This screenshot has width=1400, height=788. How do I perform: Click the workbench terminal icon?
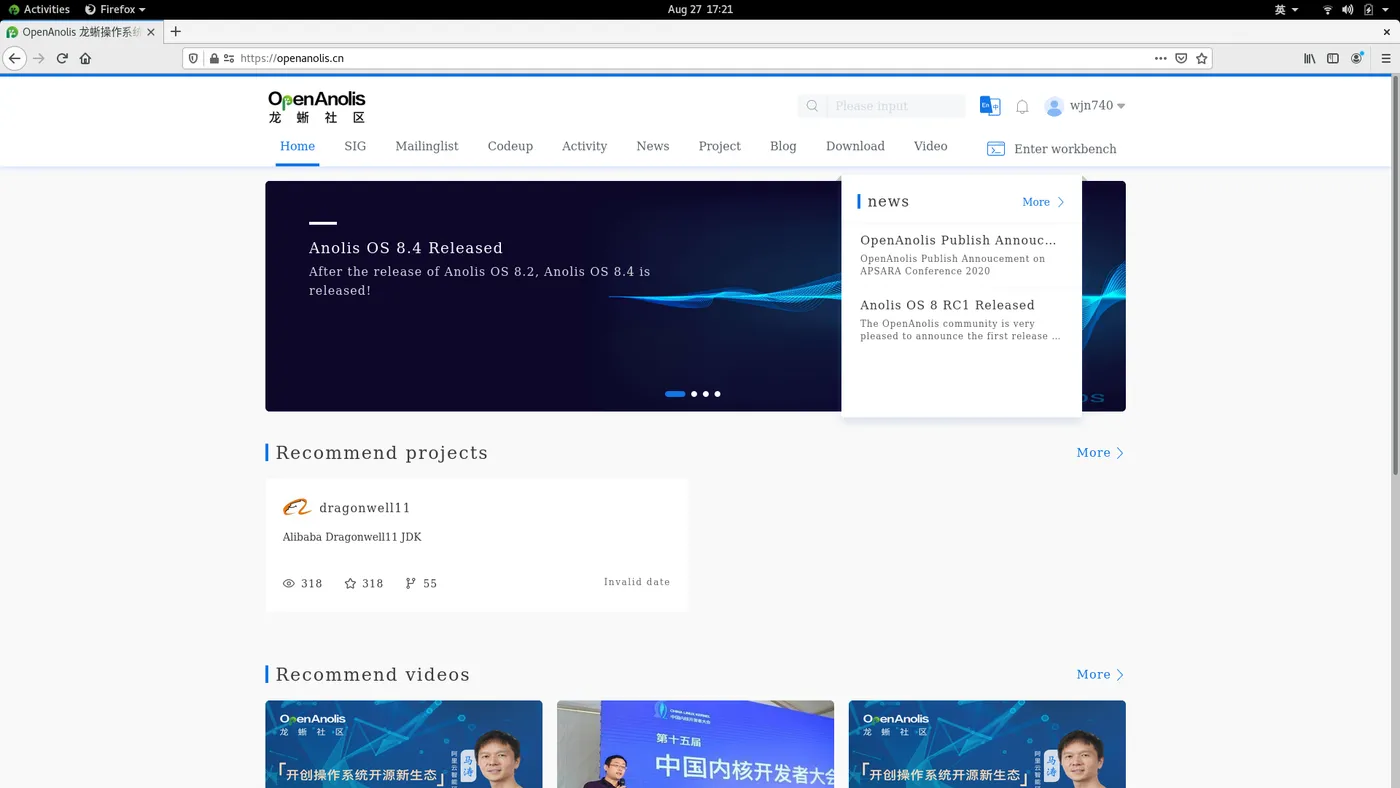[x=996, y=149]
